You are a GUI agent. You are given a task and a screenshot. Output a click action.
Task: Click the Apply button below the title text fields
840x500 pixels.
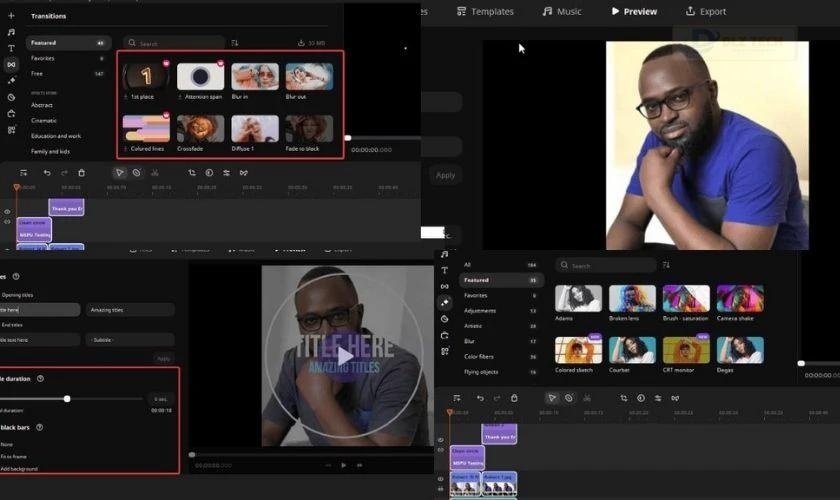tap(163, 359)
